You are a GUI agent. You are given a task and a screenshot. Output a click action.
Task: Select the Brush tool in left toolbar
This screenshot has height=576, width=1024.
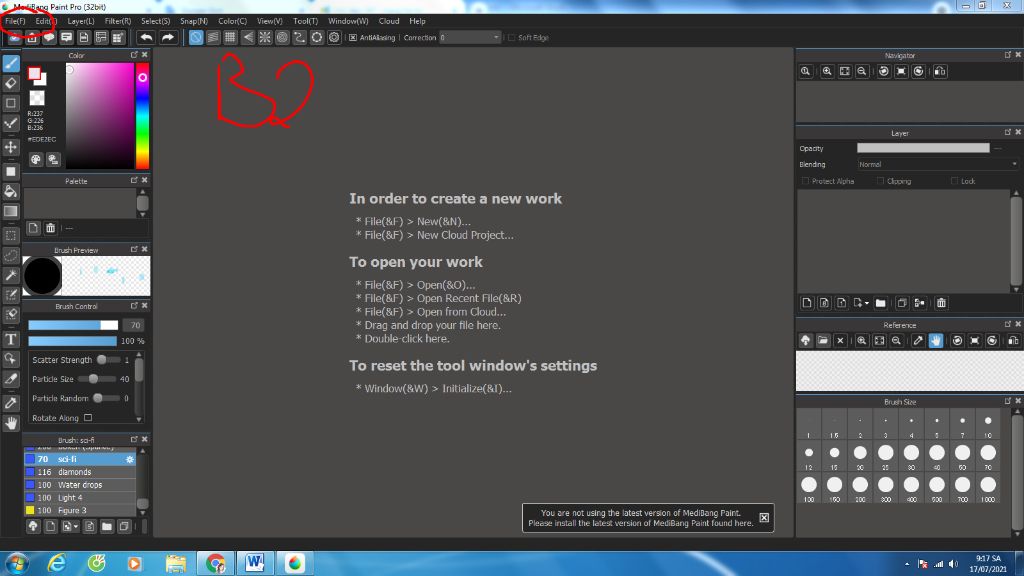pos(11,63)
